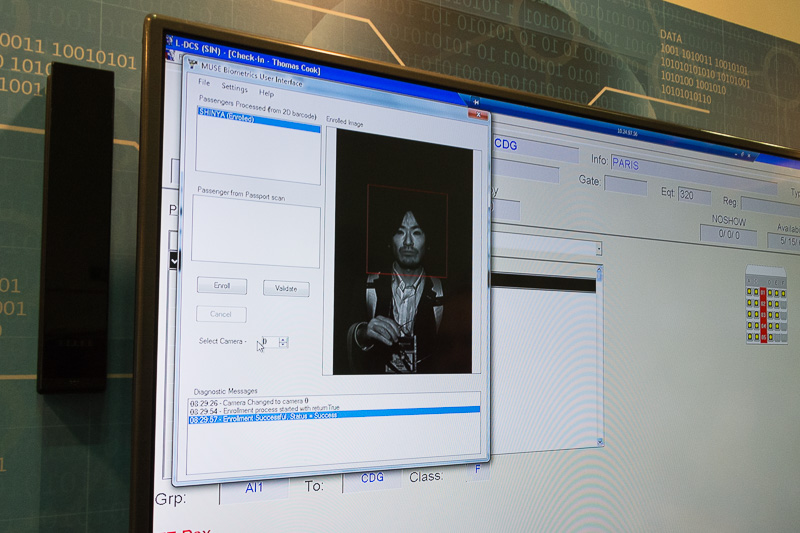This screenshot has height=533, width=800.
Task: Increase camera number with up stepper arrow
Action: (x=284, y=339)
